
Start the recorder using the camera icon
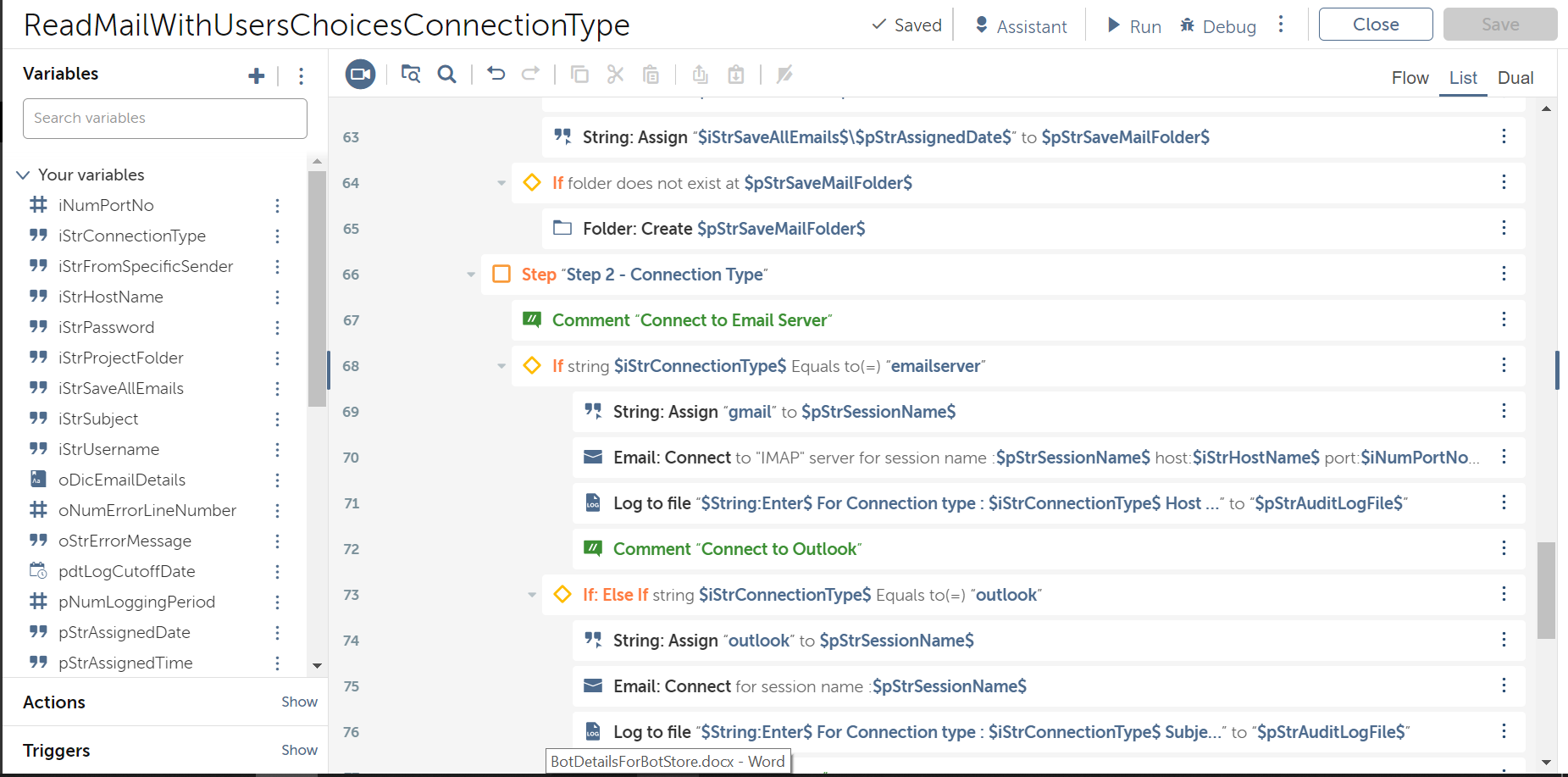(360, 75)
